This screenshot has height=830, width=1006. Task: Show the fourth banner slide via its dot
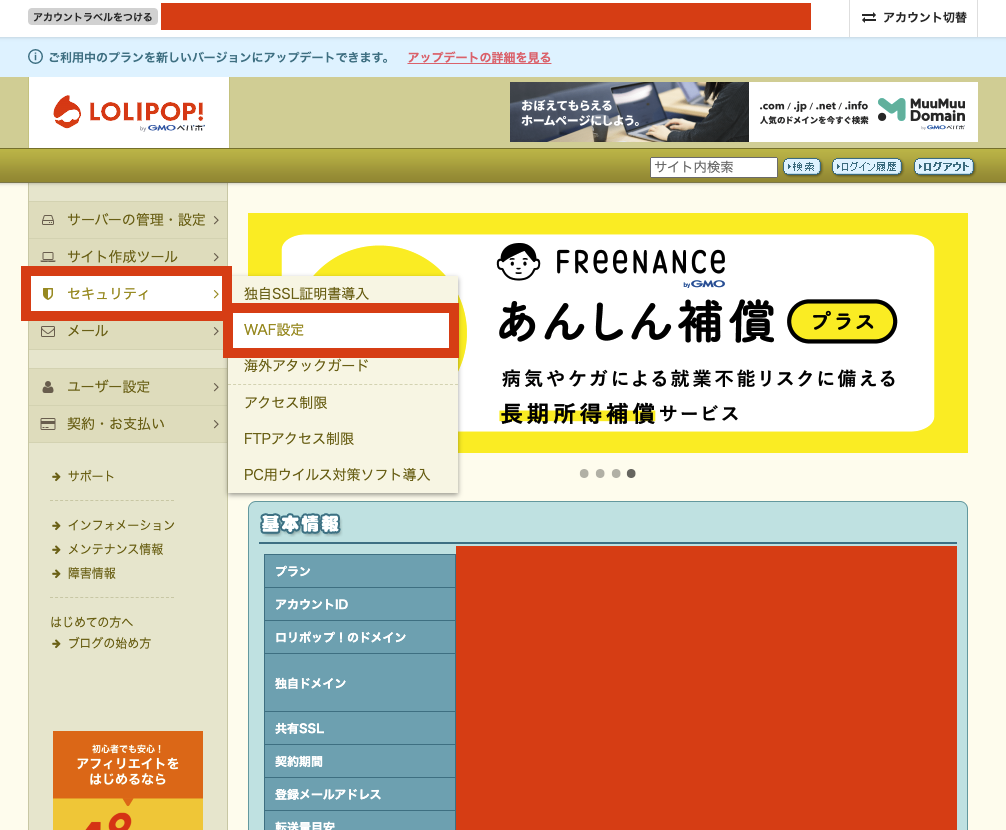[x=631, y=473]
